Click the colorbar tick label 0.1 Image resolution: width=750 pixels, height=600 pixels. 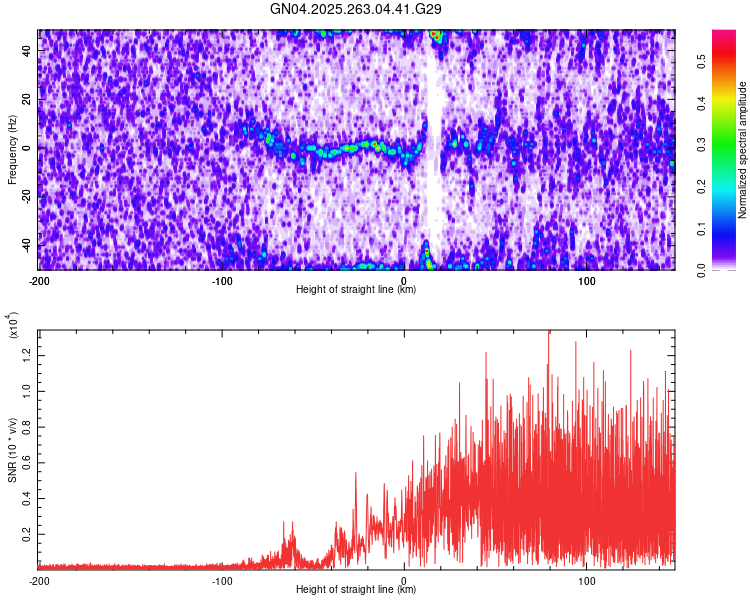click(701, 228)
